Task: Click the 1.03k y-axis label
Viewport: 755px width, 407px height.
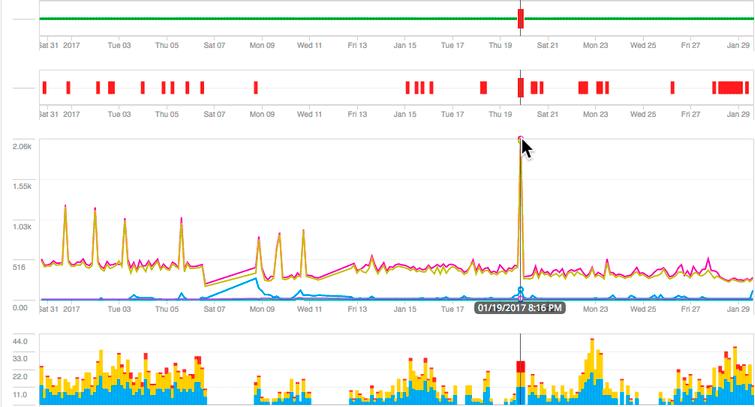Action: tap(22, 226)
